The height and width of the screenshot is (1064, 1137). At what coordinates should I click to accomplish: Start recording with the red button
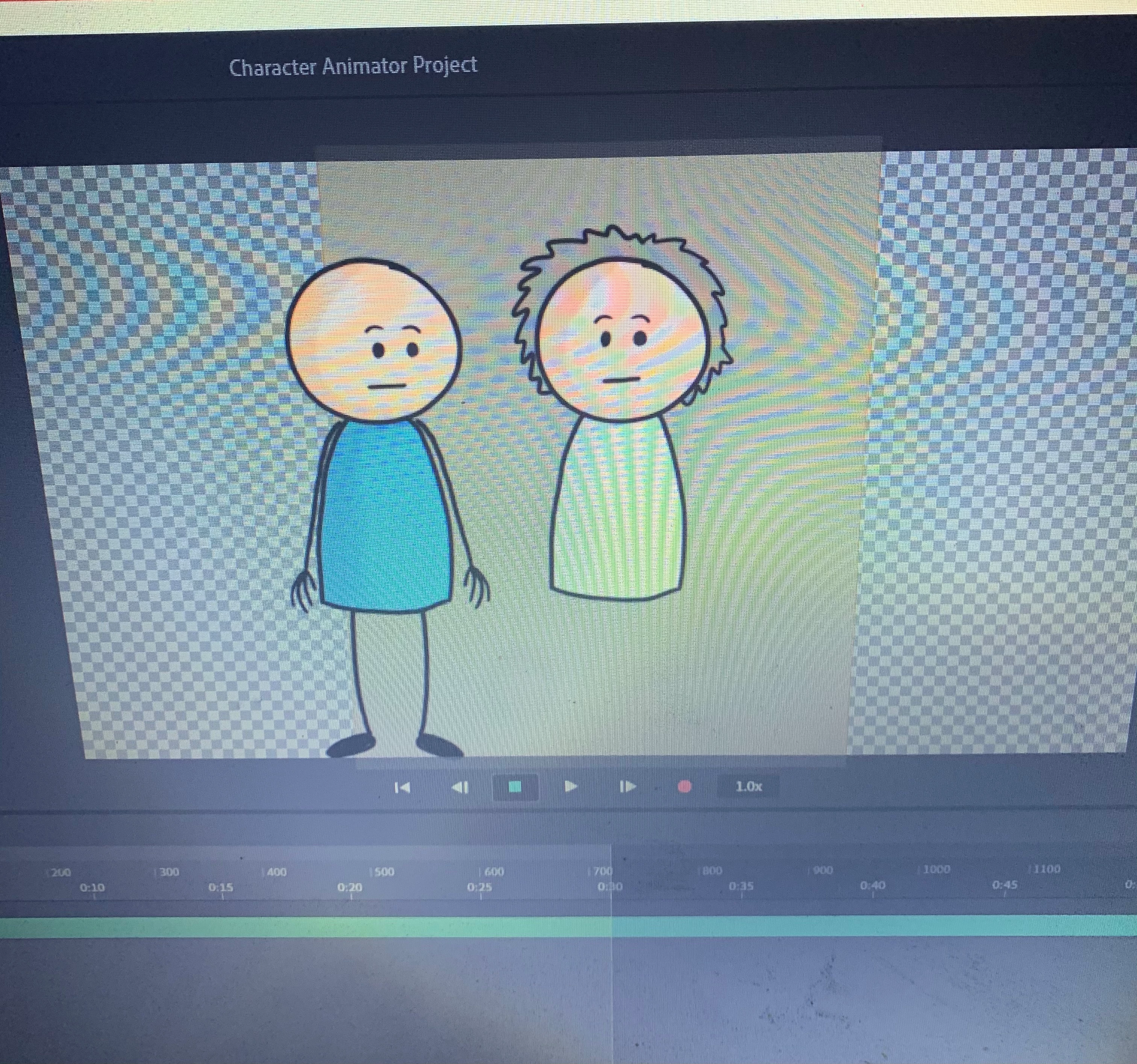pos(684,787)
